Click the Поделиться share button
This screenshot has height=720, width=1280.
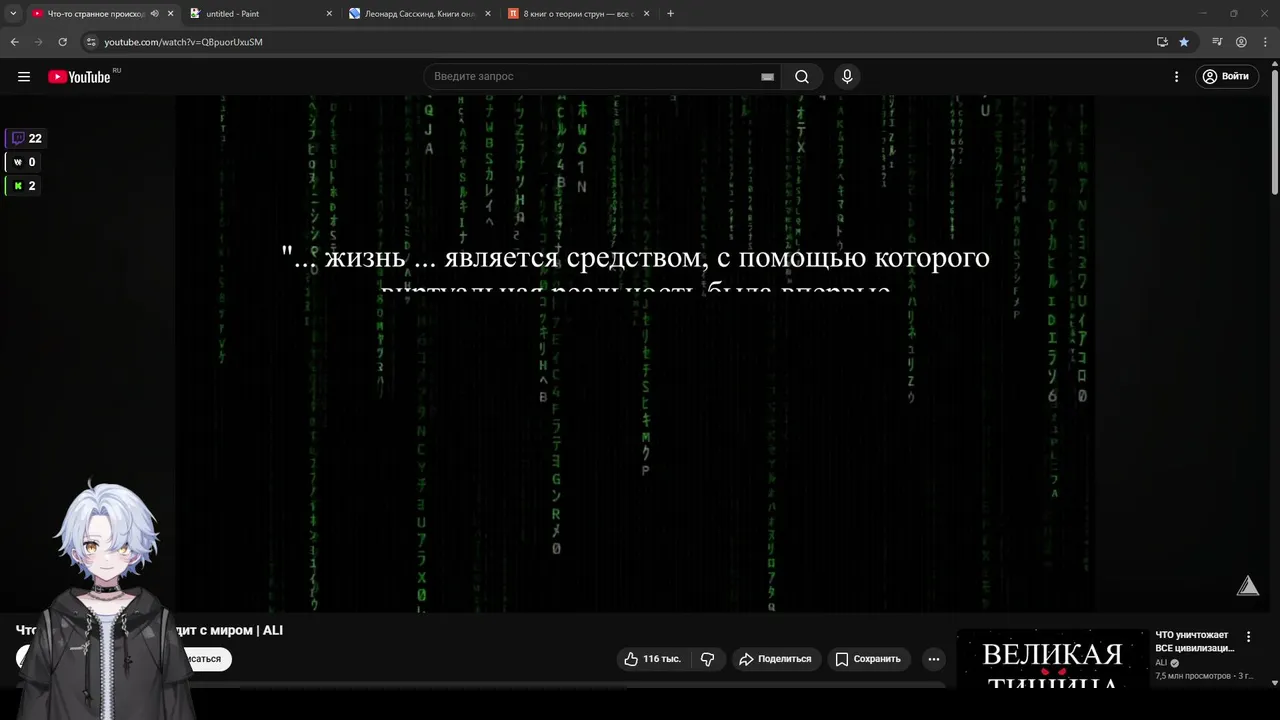[x=775, y=659]
